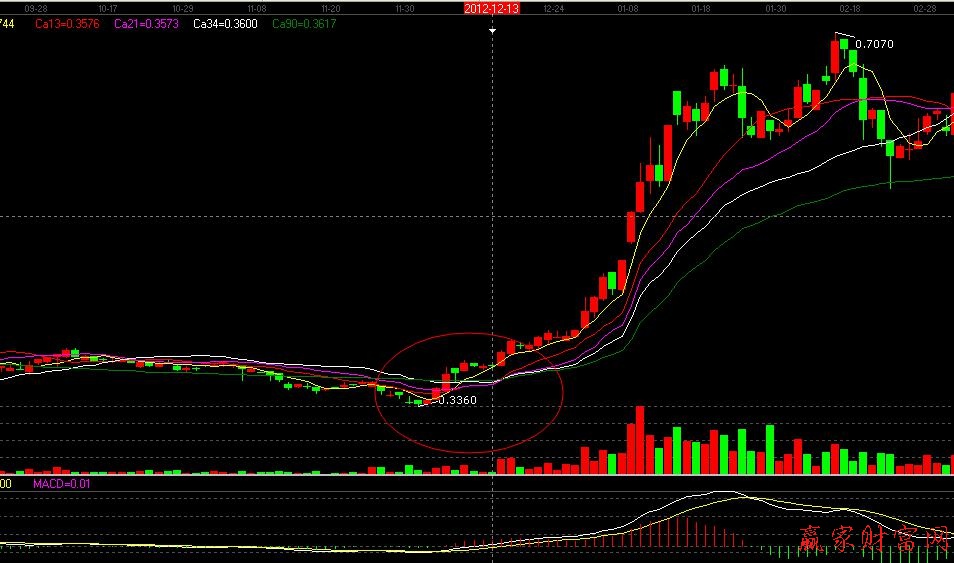
Task: Click the tallest red volume bar
Action: [x=636, y=441]
